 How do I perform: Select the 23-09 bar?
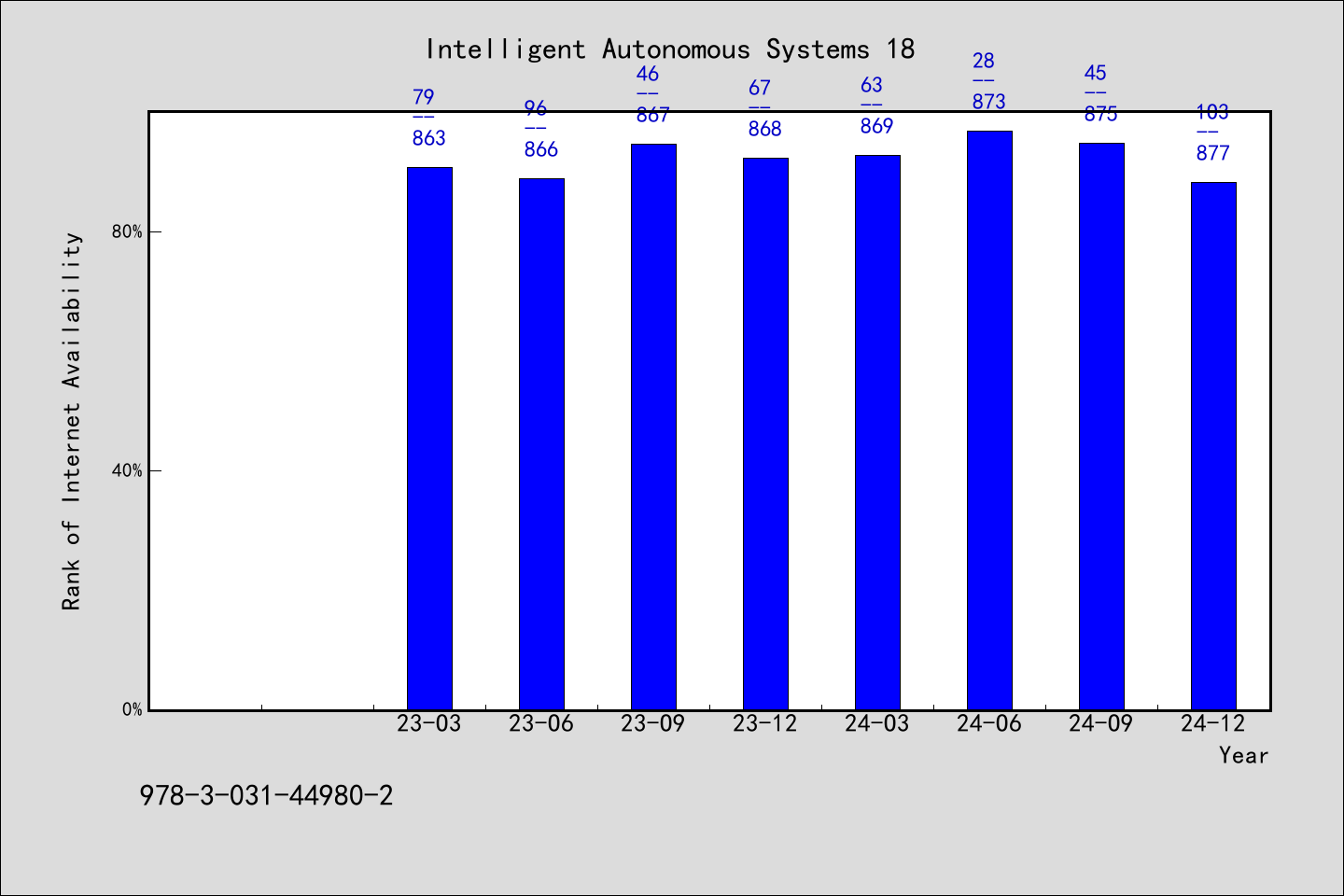[x=653, y=427]
